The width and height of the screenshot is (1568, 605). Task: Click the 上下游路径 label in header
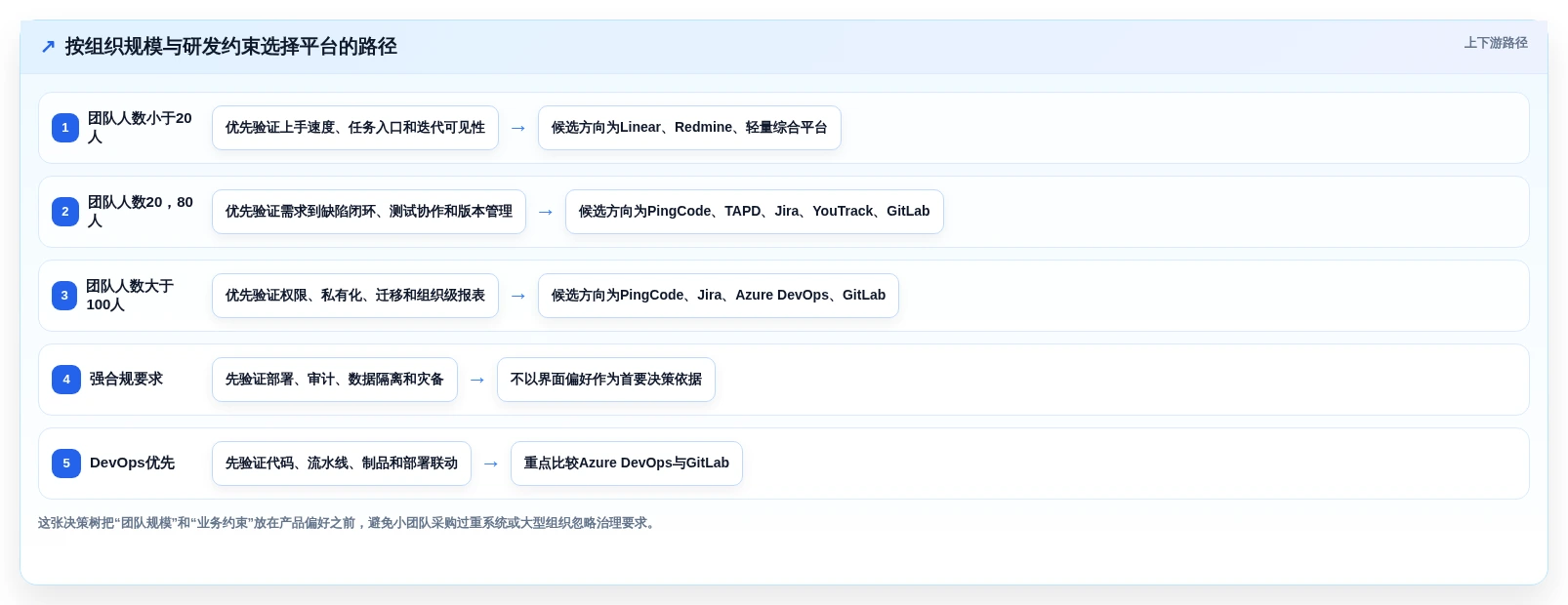[x=1495, y=43]
